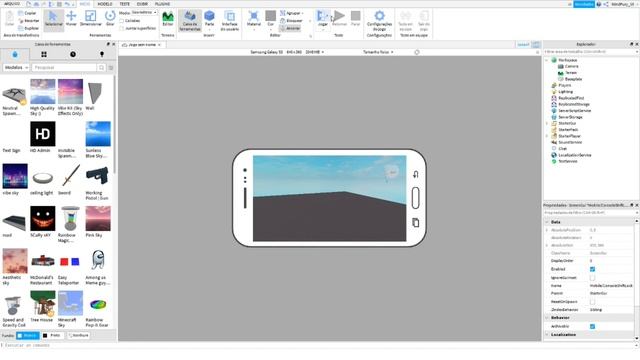This screenshot has width=640, height=360.
Task: Choose the Dimensionar scale tool
Action: (90, 19)
